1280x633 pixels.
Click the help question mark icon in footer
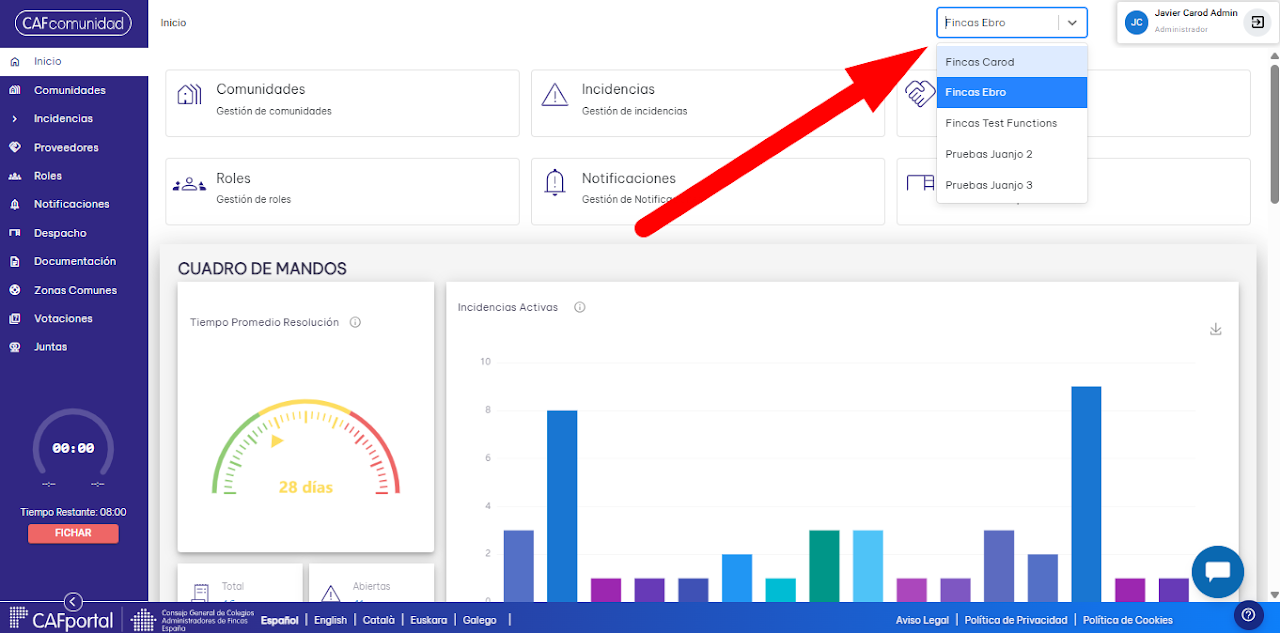point(1246,614)
